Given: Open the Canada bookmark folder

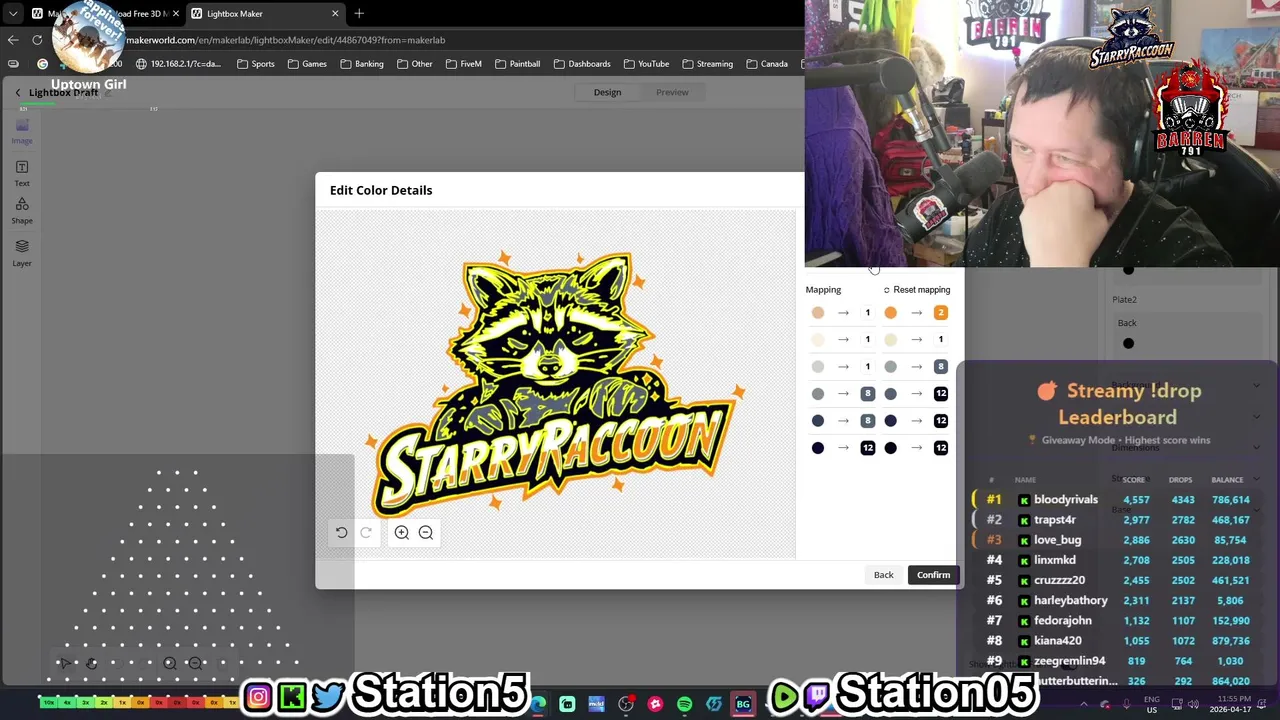Looking at the screenshot, I should (x=767, y=64).
